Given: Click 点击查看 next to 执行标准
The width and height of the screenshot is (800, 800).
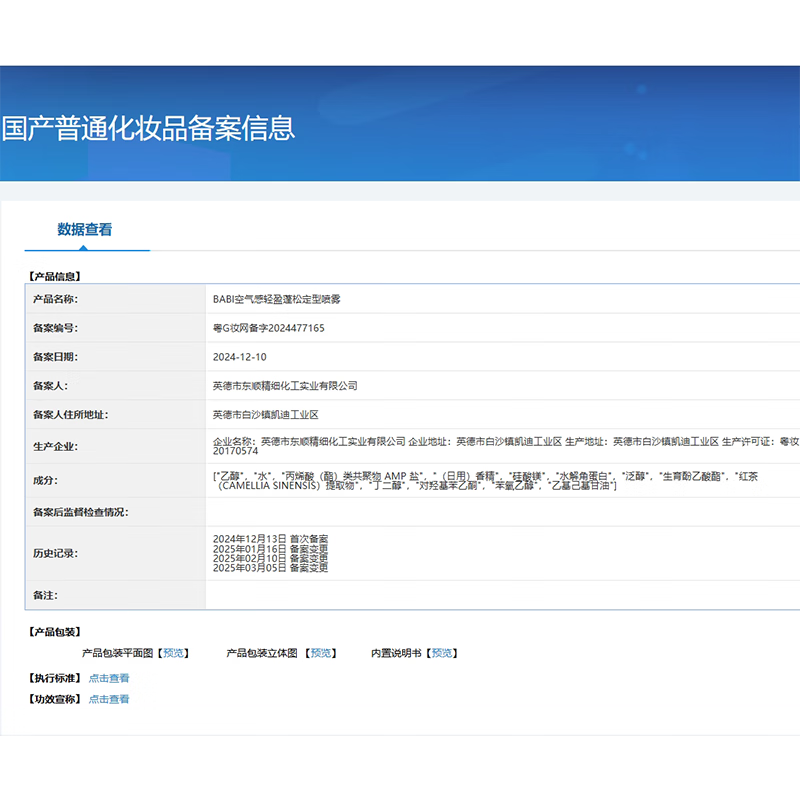Looking at the screenshot, I should [109, 678].
